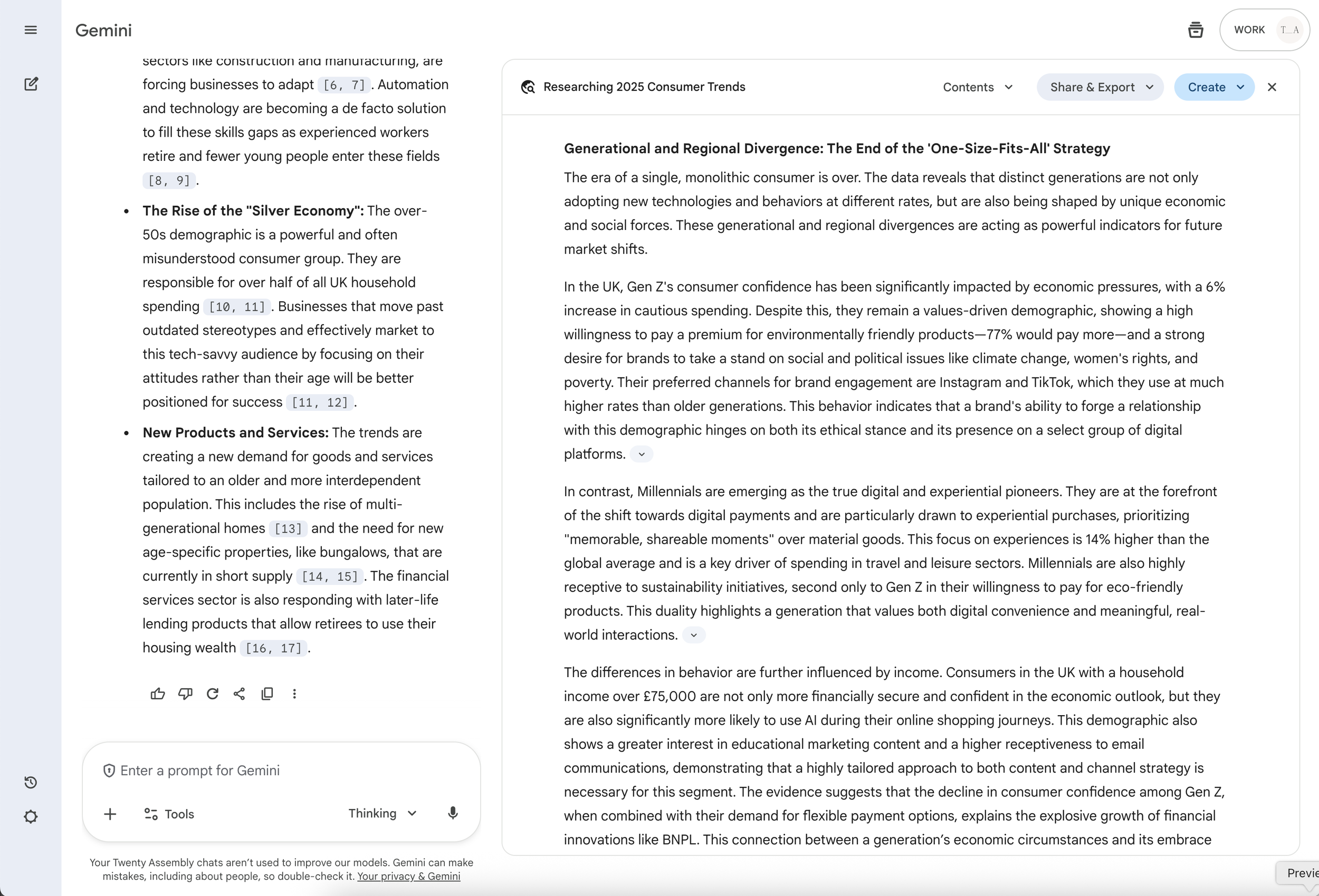Click the thumbs down icon under response

coord(185,693)
